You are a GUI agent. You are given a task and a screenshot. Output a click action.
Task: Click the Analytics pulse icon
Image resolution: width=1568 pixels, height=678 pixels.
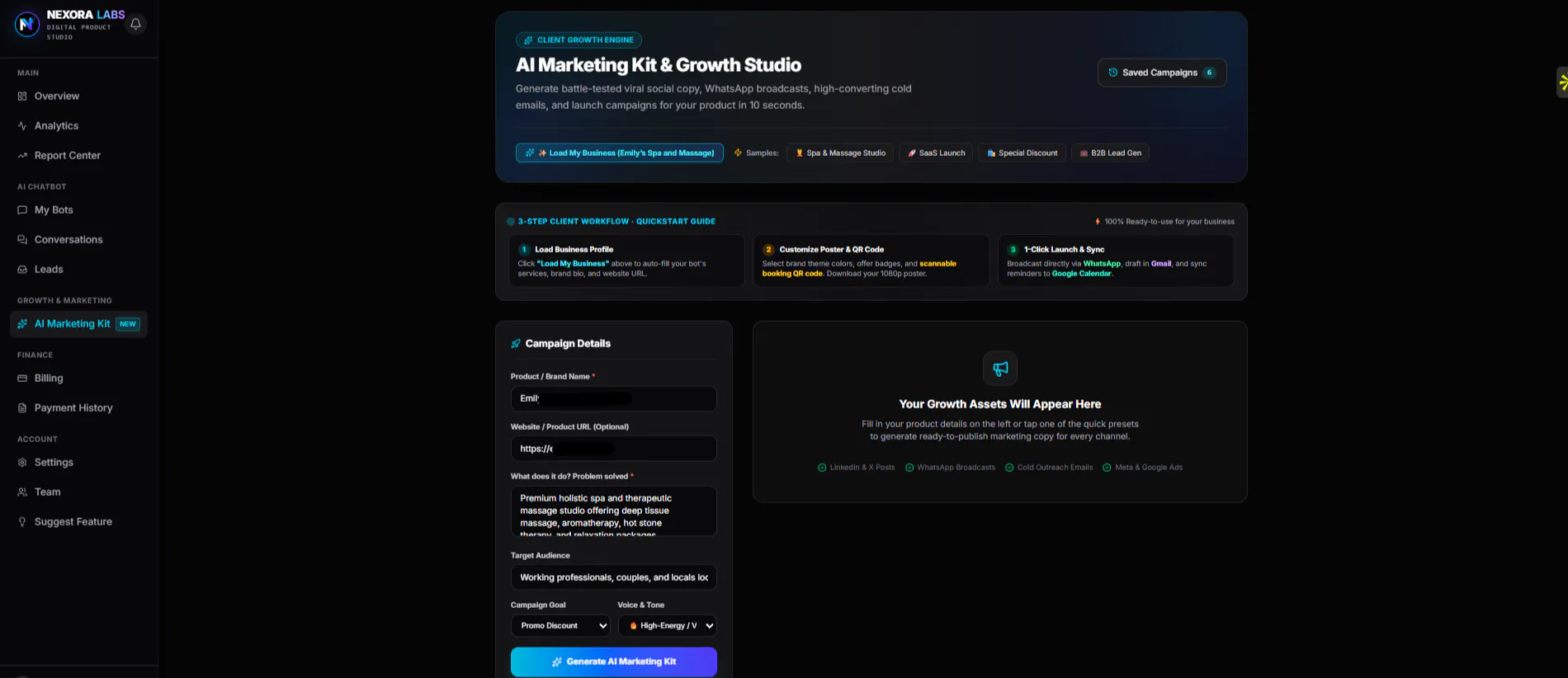pyautogui.click(x=22, y=126)
